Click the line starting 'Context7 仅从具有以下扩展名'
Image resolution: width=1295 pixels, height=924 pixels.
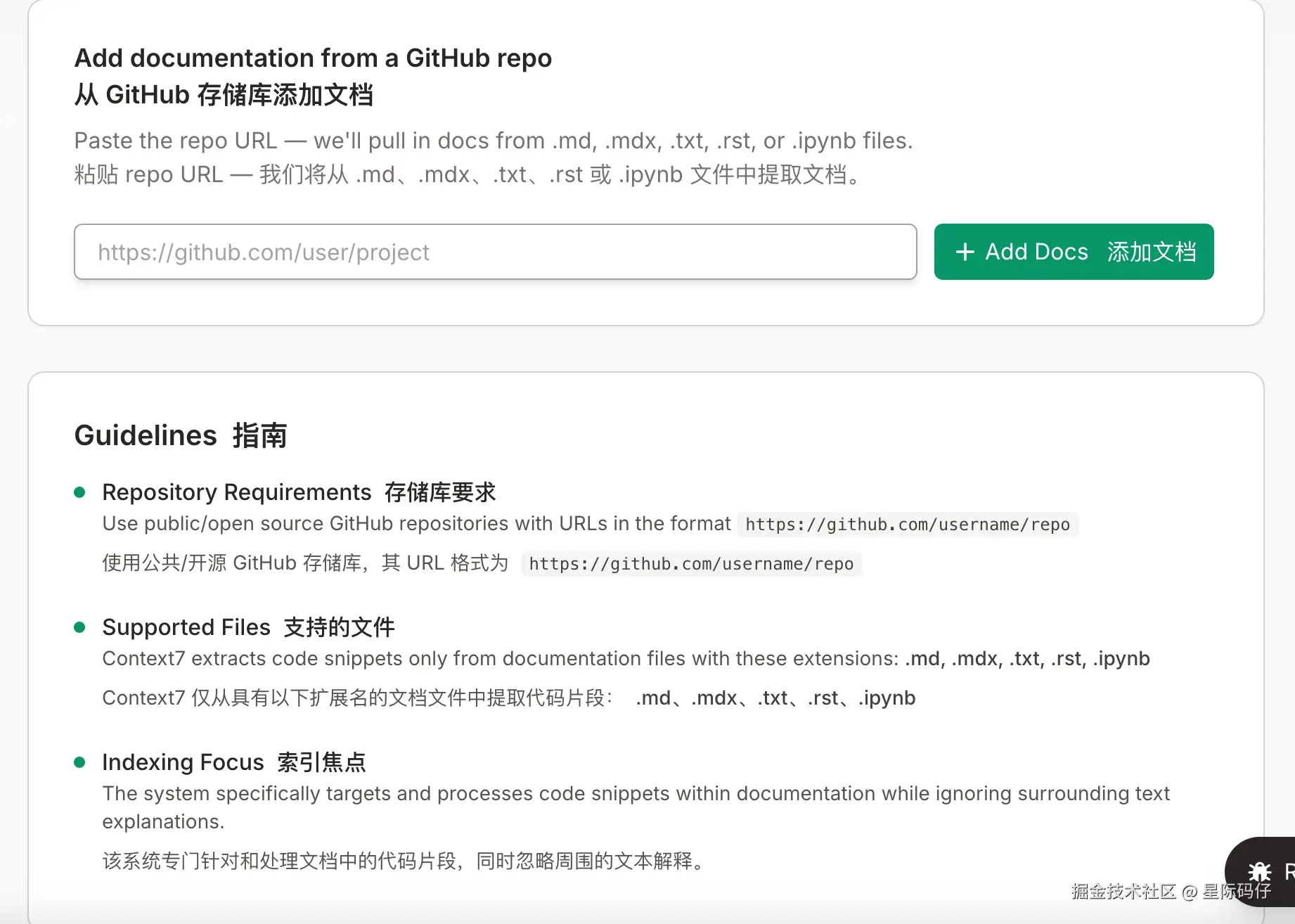[508, 698]
